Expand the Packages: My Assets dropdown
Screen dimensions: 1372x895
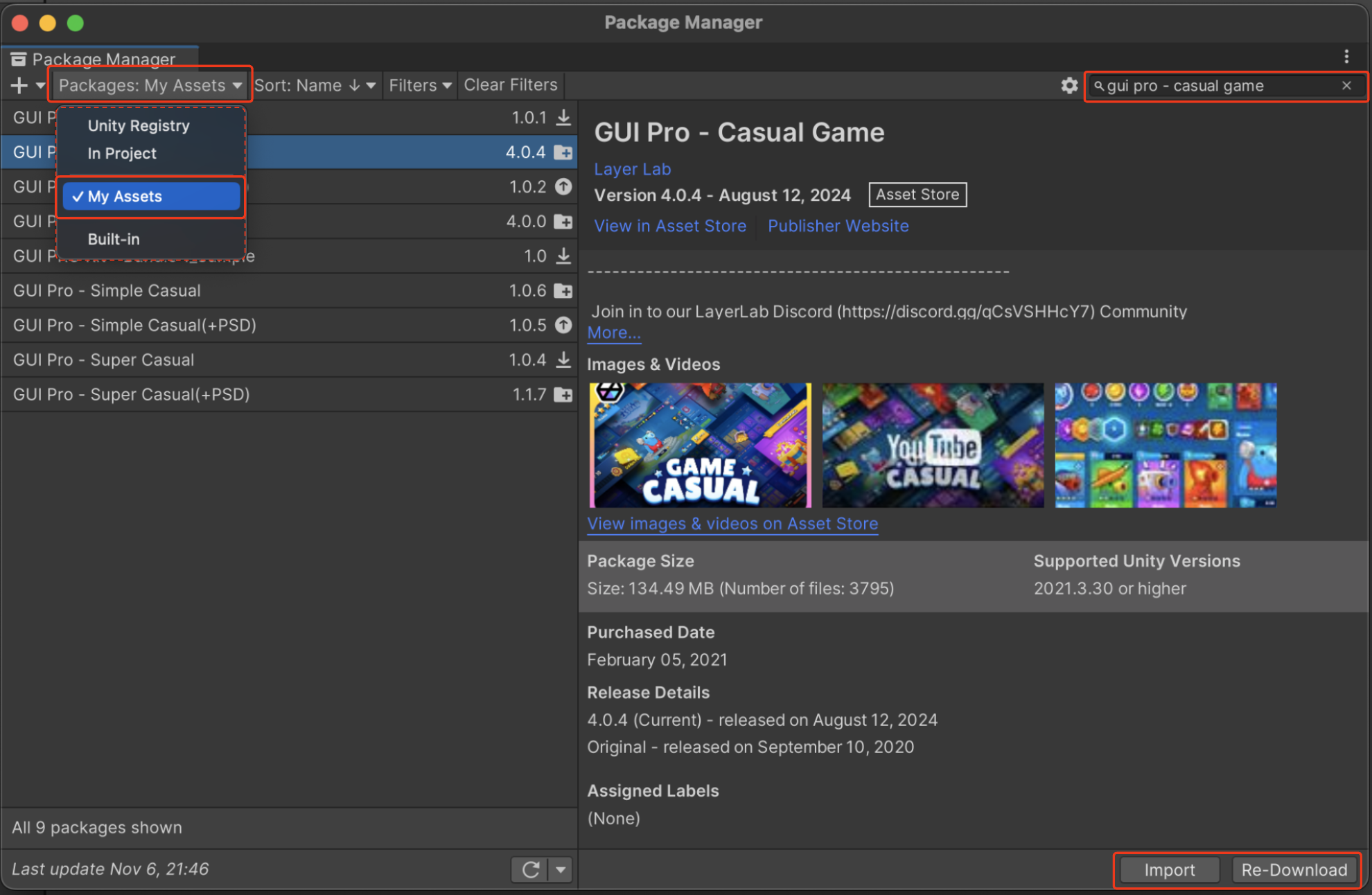(x=150, y=85)
